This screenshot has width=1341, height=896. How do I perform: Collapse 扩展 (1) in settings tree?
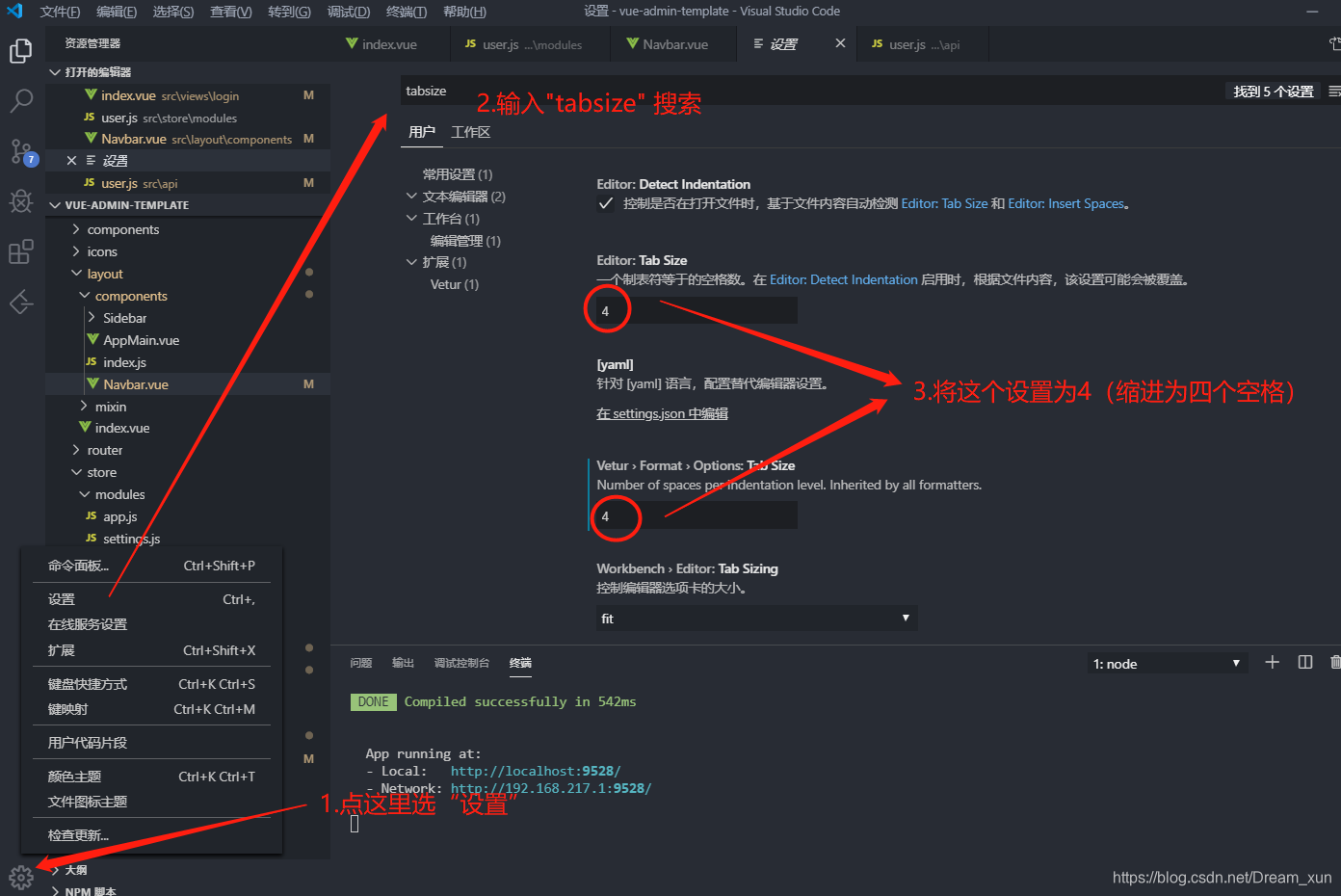(411, 262)
